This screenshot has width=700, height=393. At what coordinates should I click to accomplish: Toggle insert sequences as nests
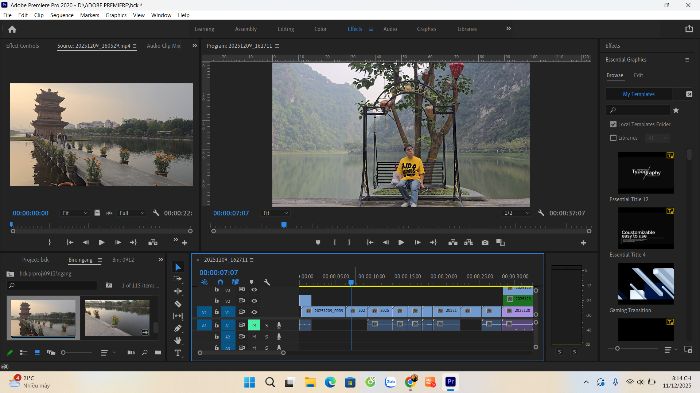[x=204, y=282]
